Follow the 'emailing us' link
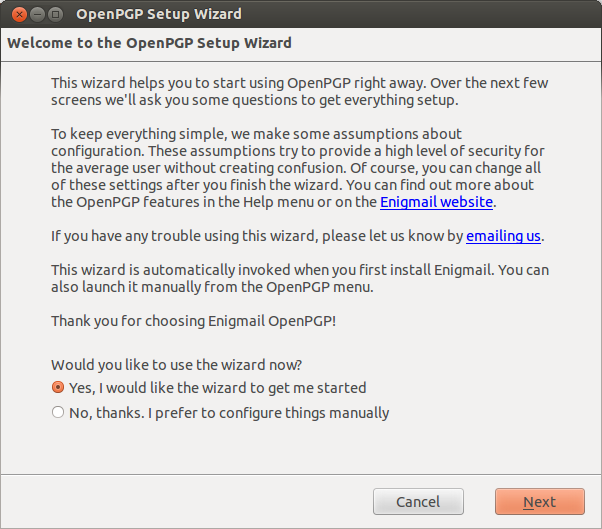Viewport: 602px width, 529px height. 503,236
